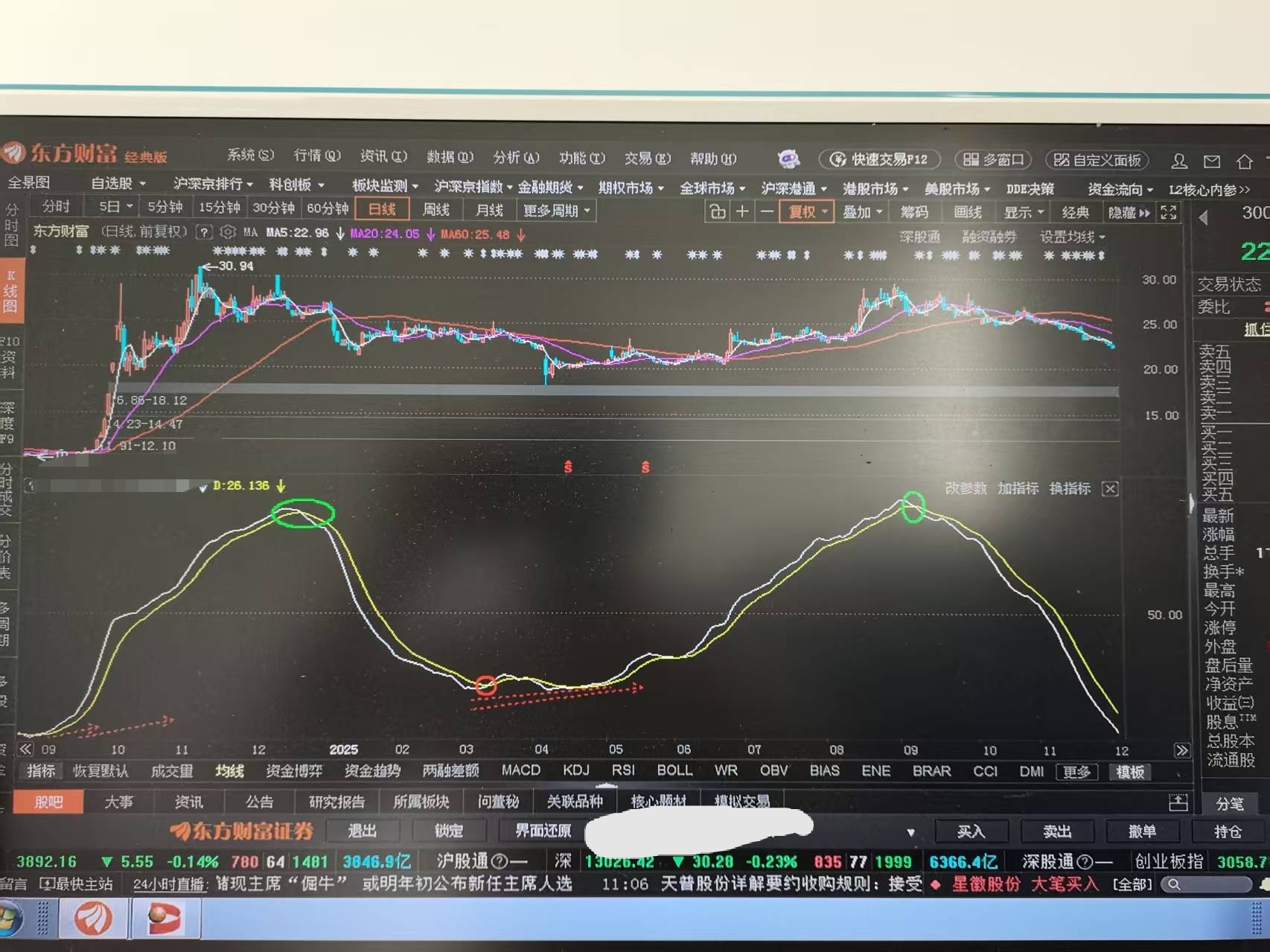Toggle fullscreen chart icon
The width and height of the screenshot is (1270, 952).
pyautogui.click(x=1169, y=213)
